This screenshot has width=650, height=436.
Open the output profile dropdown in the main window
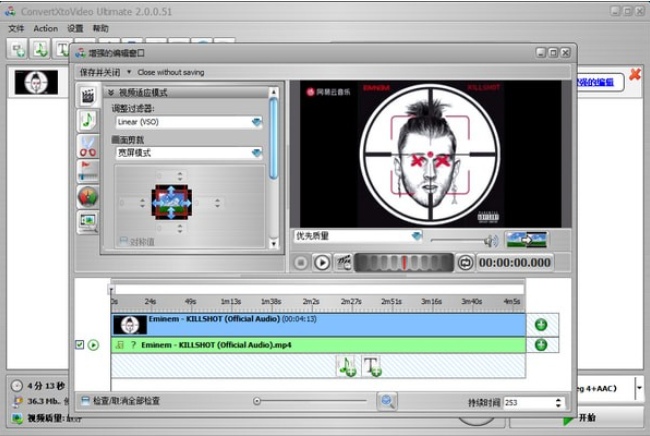point(639,388)
